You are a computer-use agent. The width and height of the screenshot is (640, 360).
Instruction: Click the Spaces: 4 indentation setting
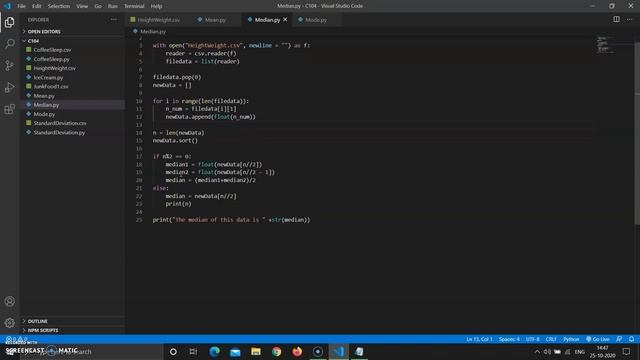509,339
